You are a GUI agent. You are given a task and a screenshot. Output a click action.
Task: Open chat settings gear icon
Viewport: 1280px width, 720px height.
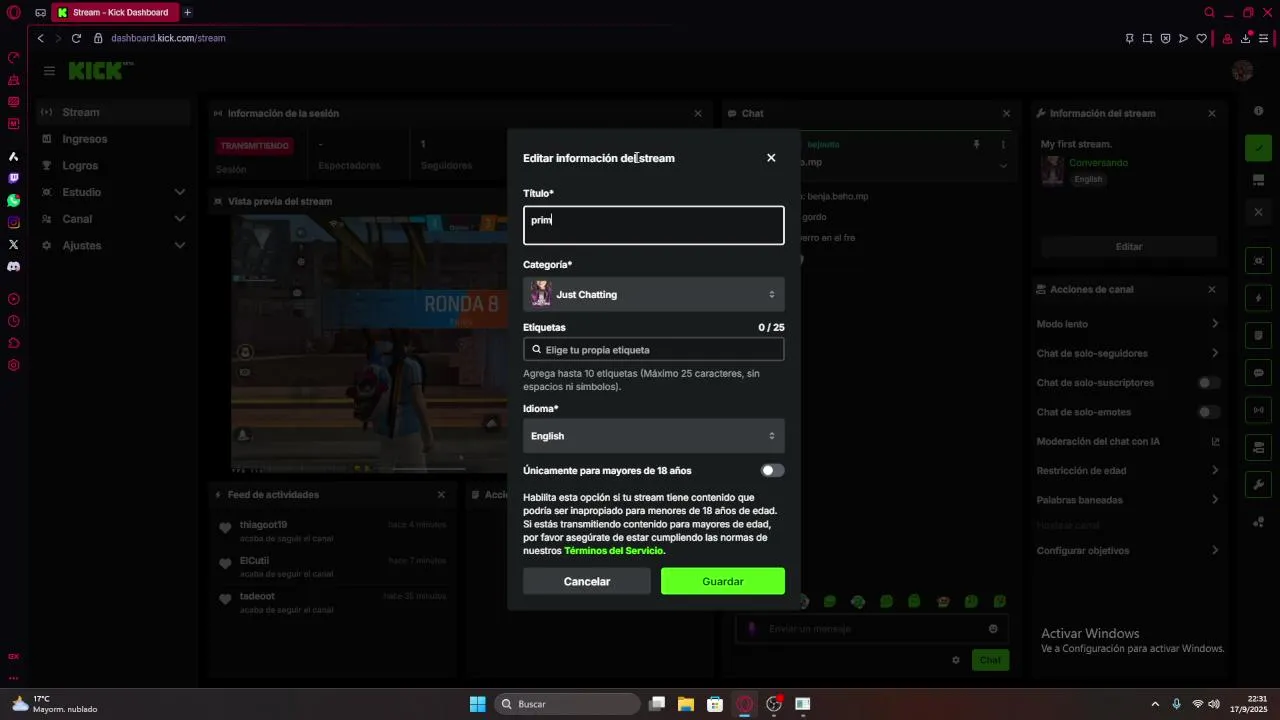956,660
